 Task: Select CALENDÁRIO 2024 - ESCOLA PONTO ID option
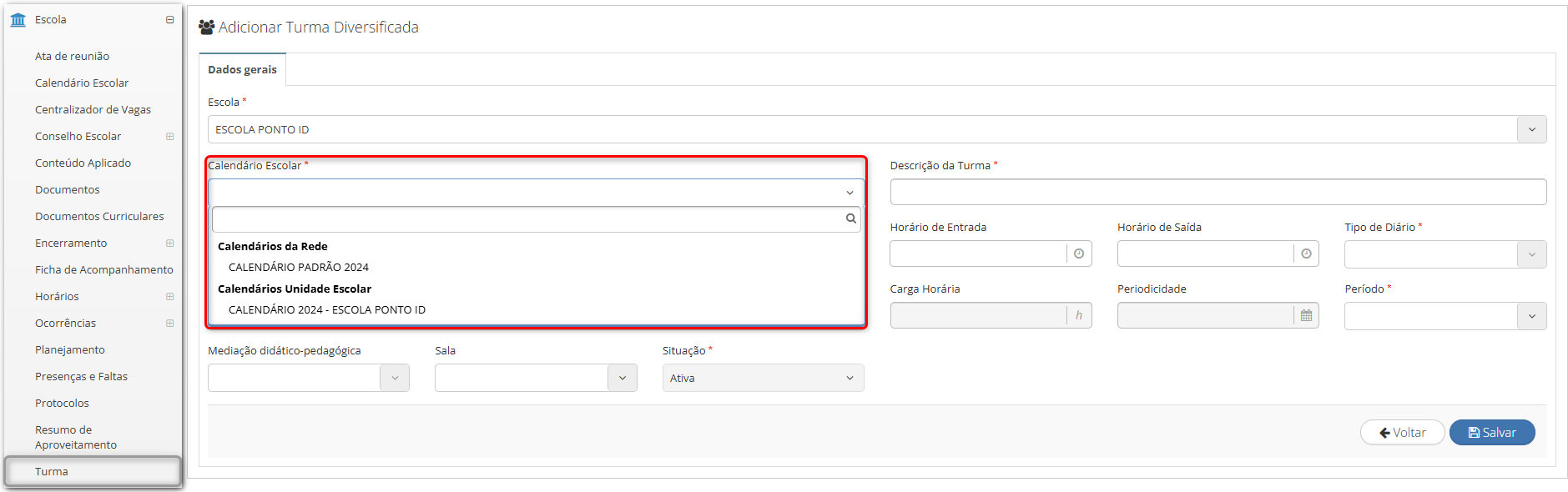point(327,309)
